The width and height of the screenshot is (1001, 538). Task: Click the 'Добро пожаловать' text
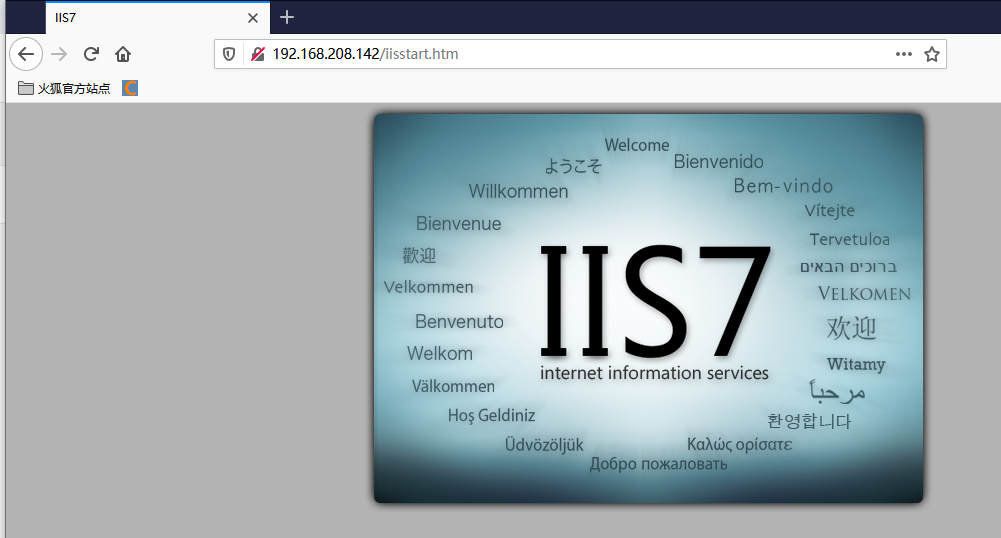(658, 464)
